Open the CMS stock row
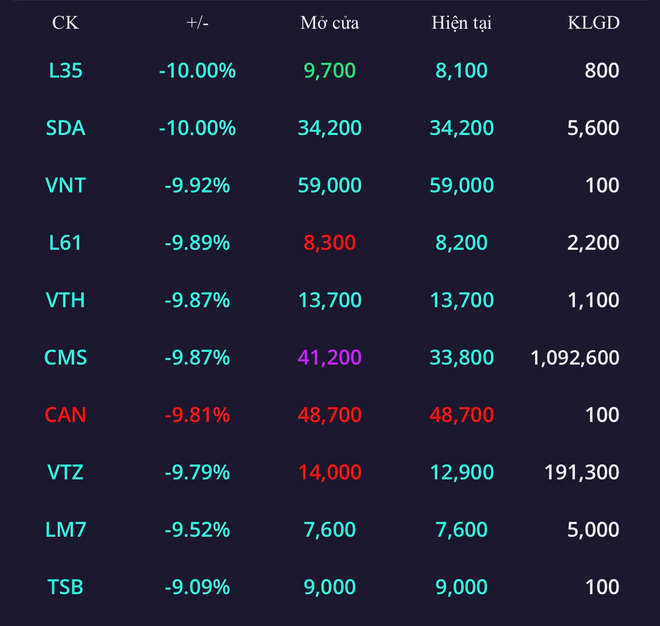 coord(330,357)
